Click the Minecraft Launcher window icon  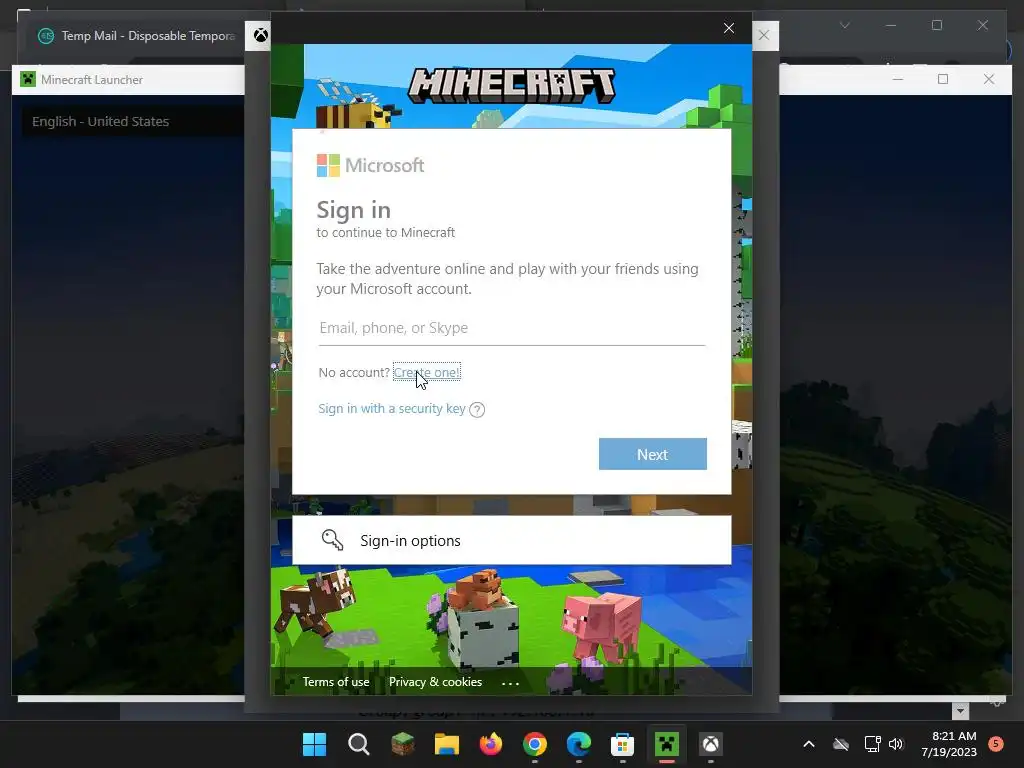click(x=27, y=80)
